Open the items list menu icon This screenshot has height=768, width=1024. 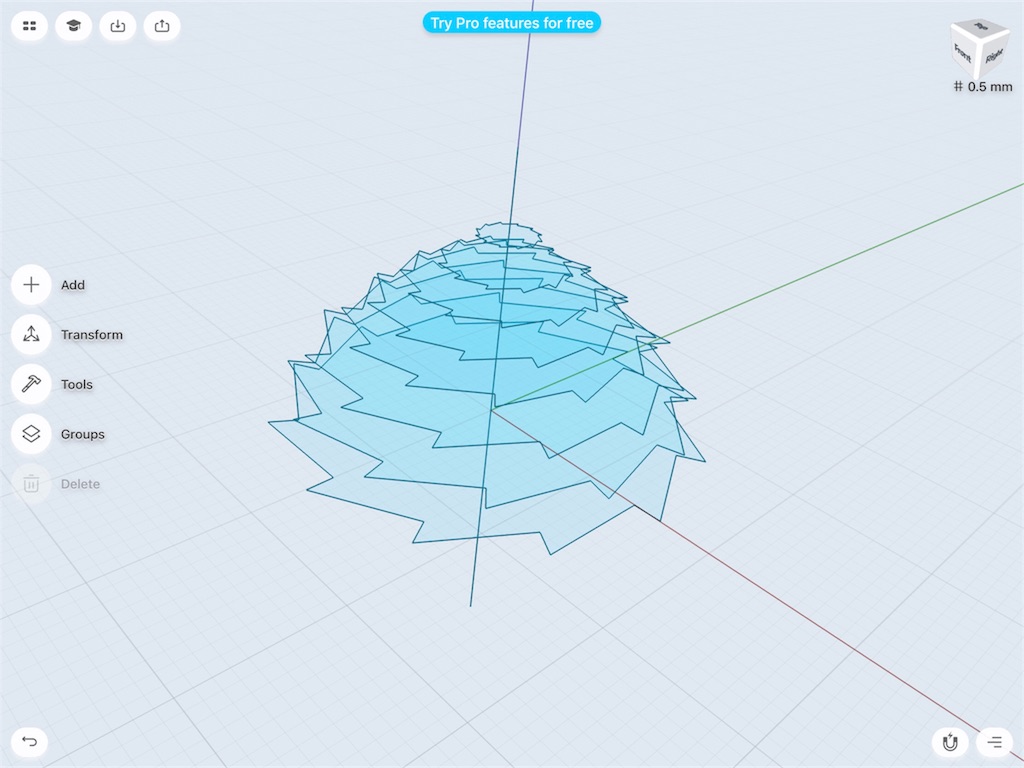[x=994, y=742]
